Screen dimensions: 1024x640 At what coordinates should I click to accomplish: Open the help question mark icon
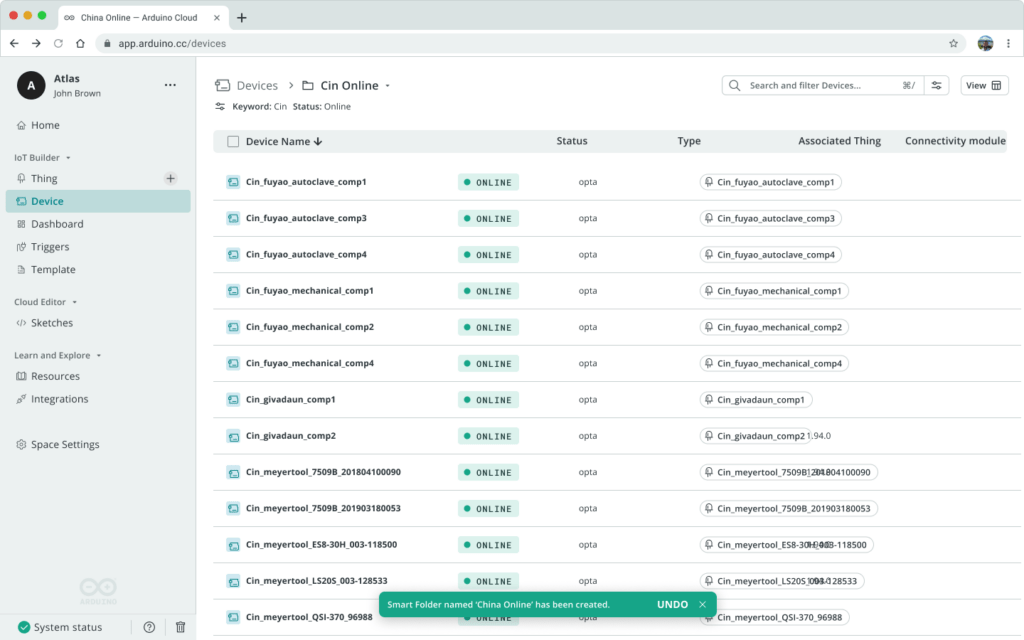point(149,627)
